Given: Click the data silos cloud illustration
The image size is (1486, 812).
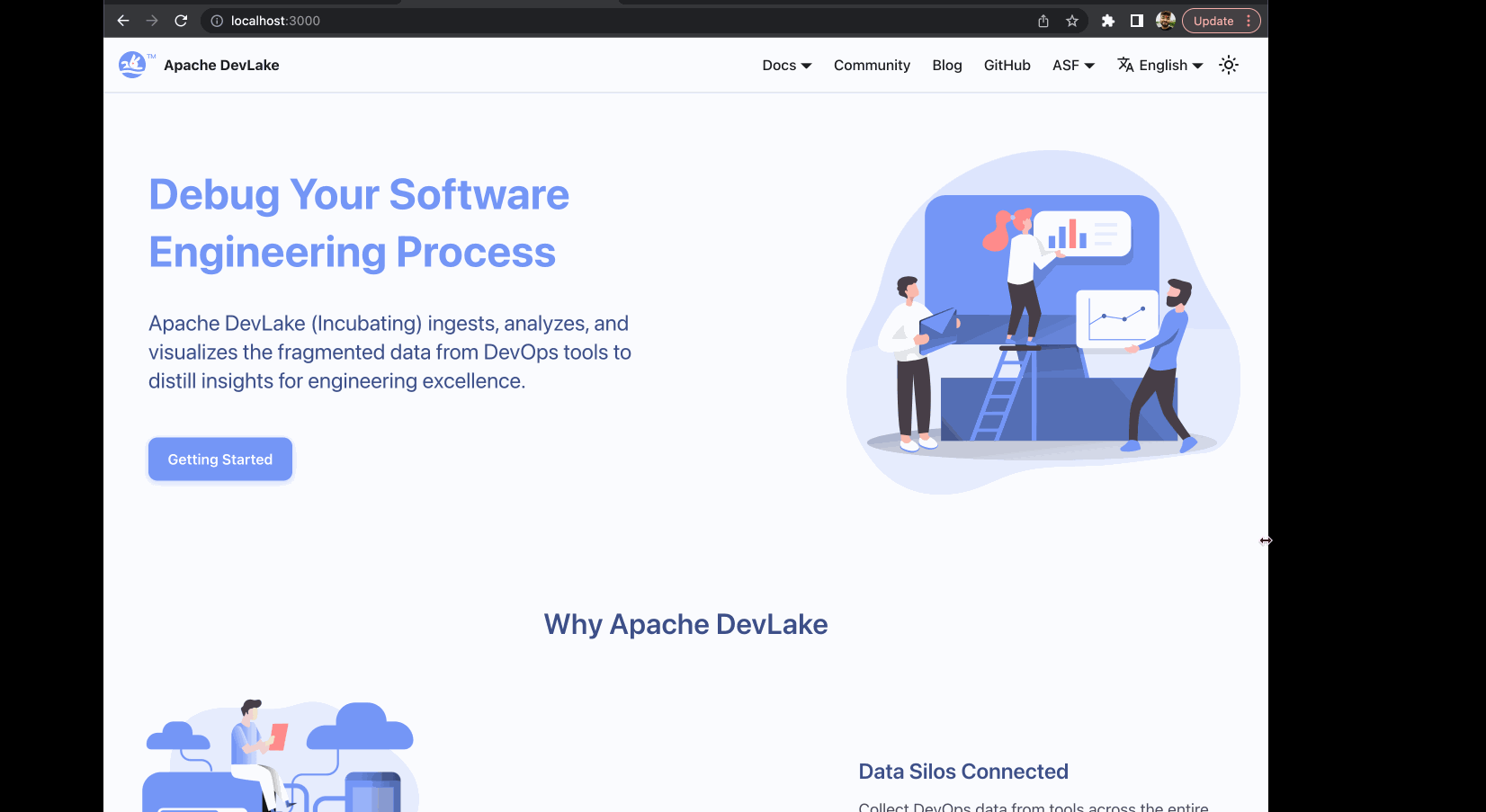Looking at the screenshot, I should (x=281, y=755).
